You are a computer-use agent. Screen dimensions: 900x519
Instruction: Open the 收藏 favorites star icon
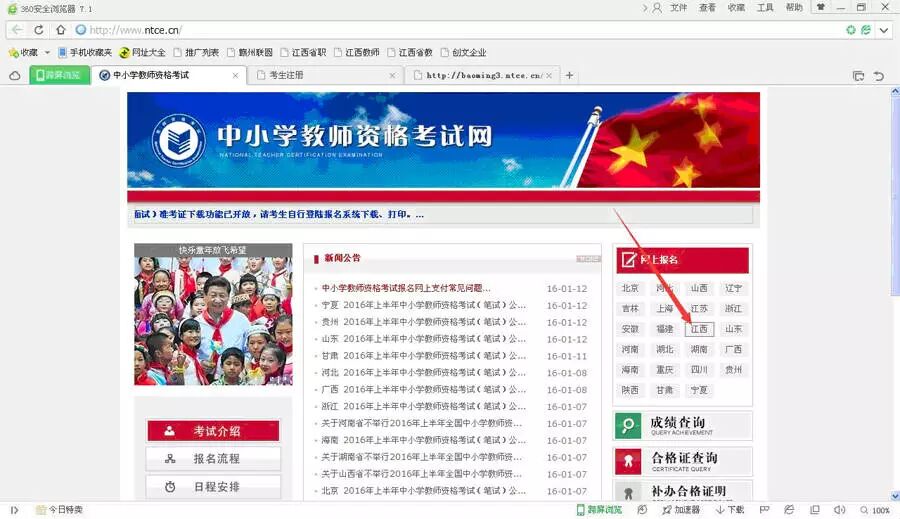[x=14, y=52]
